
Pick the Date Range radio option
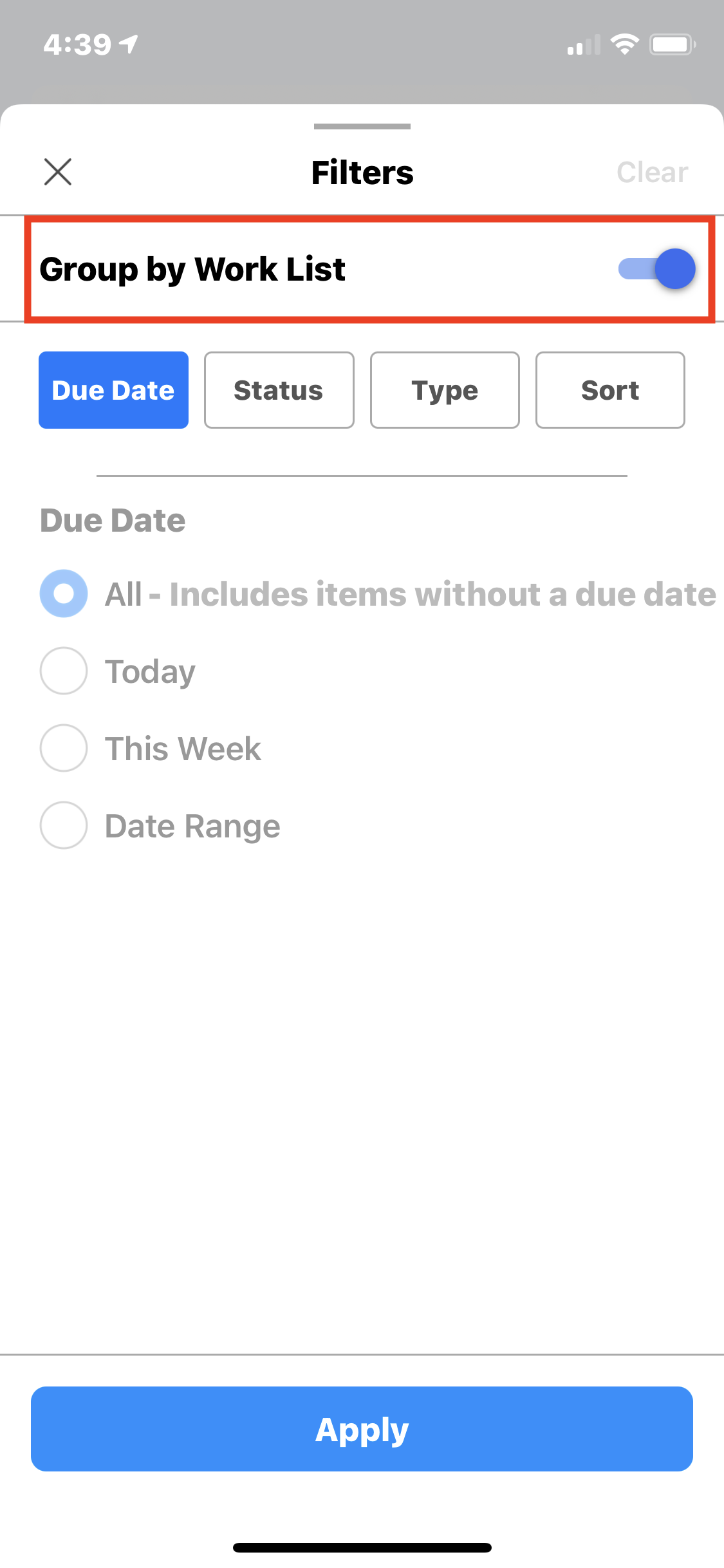coord(64,825)
